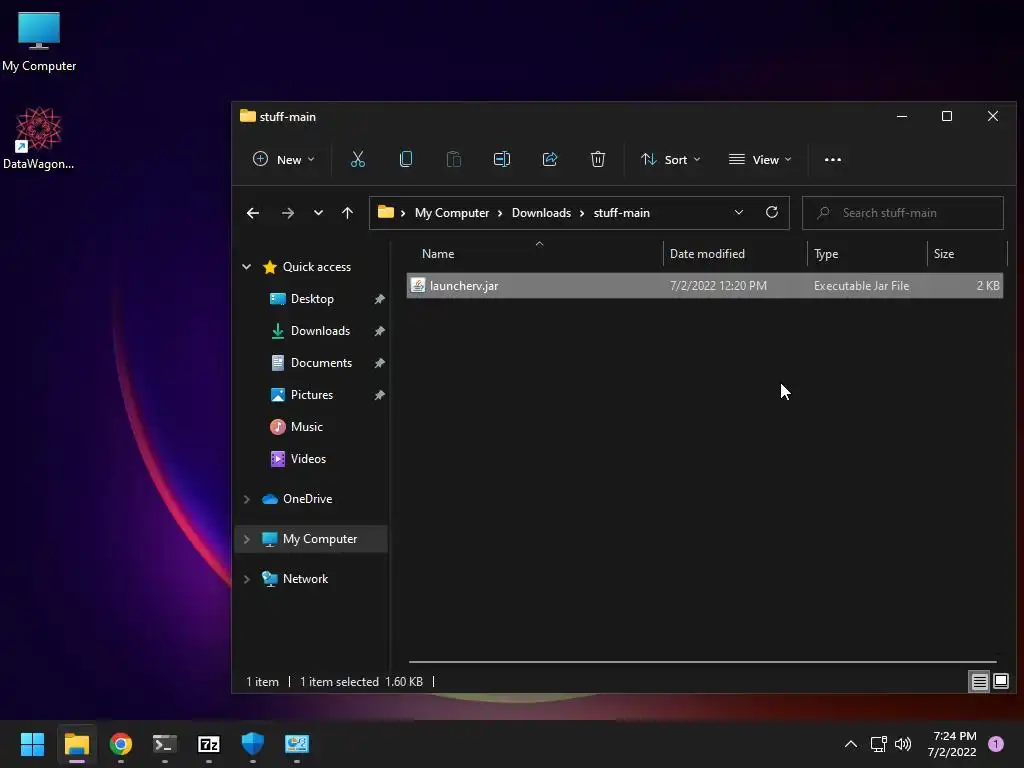The image size is (1024, 768).
Task: Click the address bar folder icon
Action: (x=386, y=212)
